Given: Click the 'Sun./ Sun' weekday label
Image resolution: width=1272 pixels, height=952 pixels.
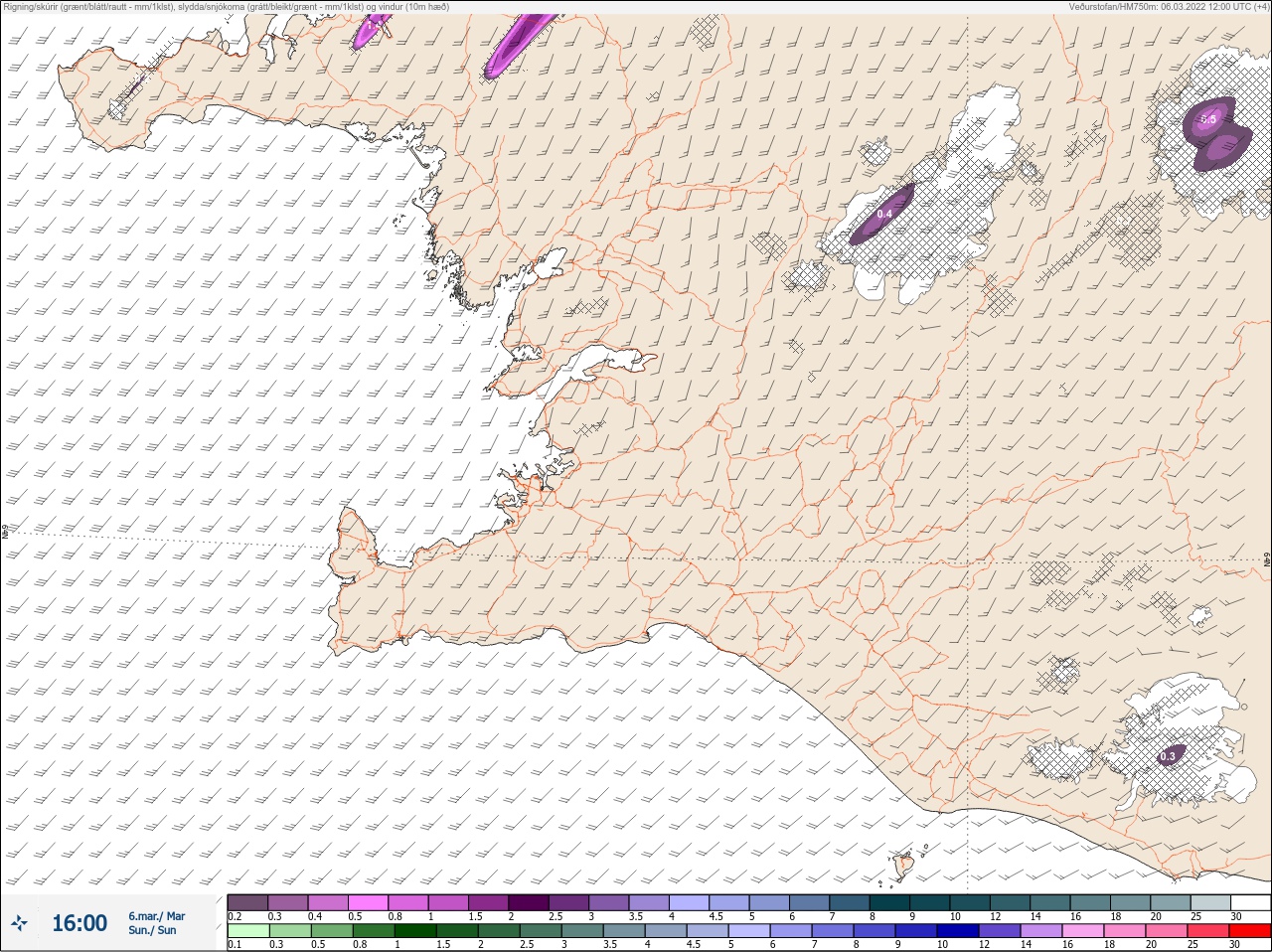Looking at the screenshot, I should point(152,930).
